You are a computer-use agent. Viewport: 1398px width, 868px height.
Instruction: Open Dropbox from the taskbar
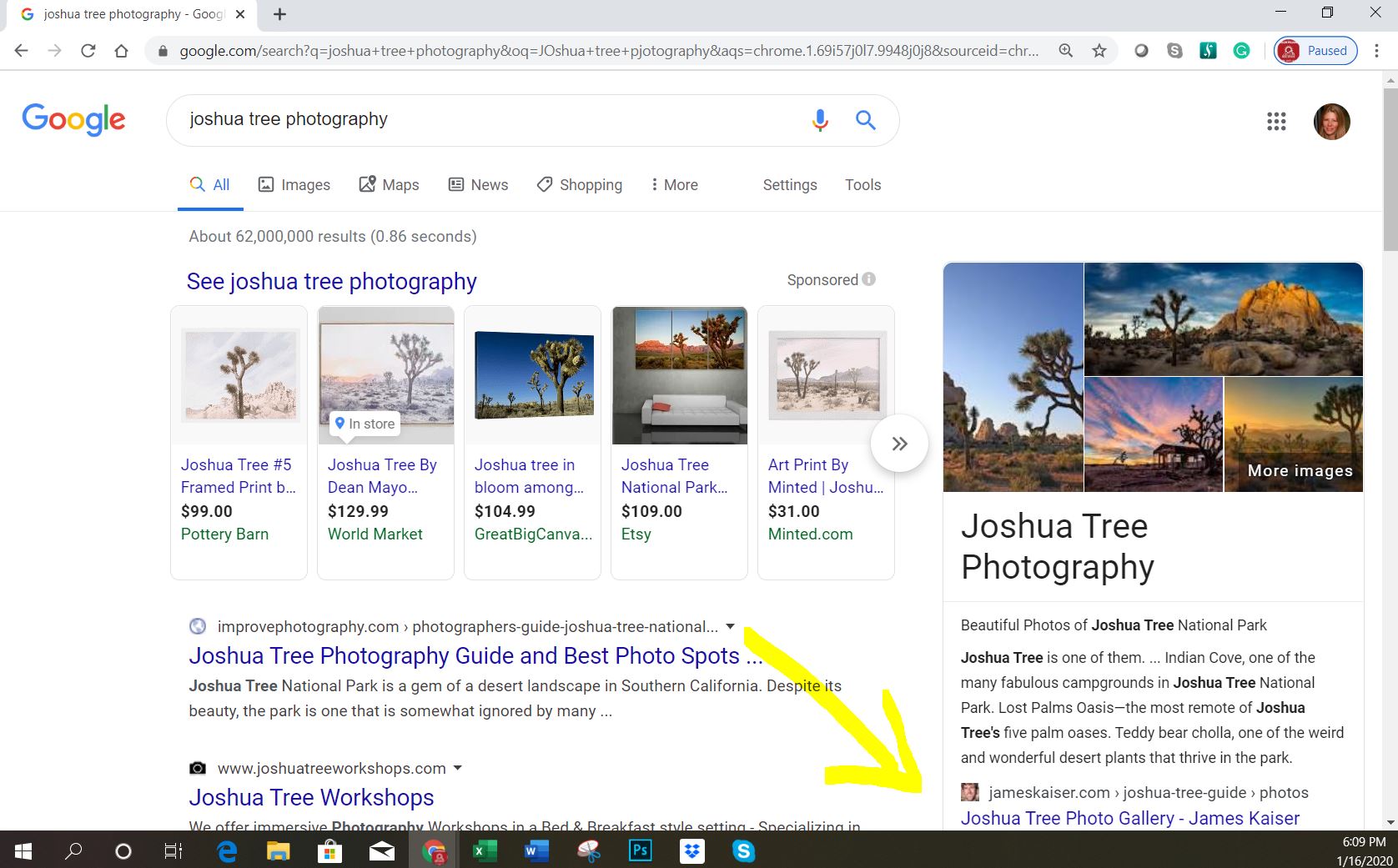[691, 850]
